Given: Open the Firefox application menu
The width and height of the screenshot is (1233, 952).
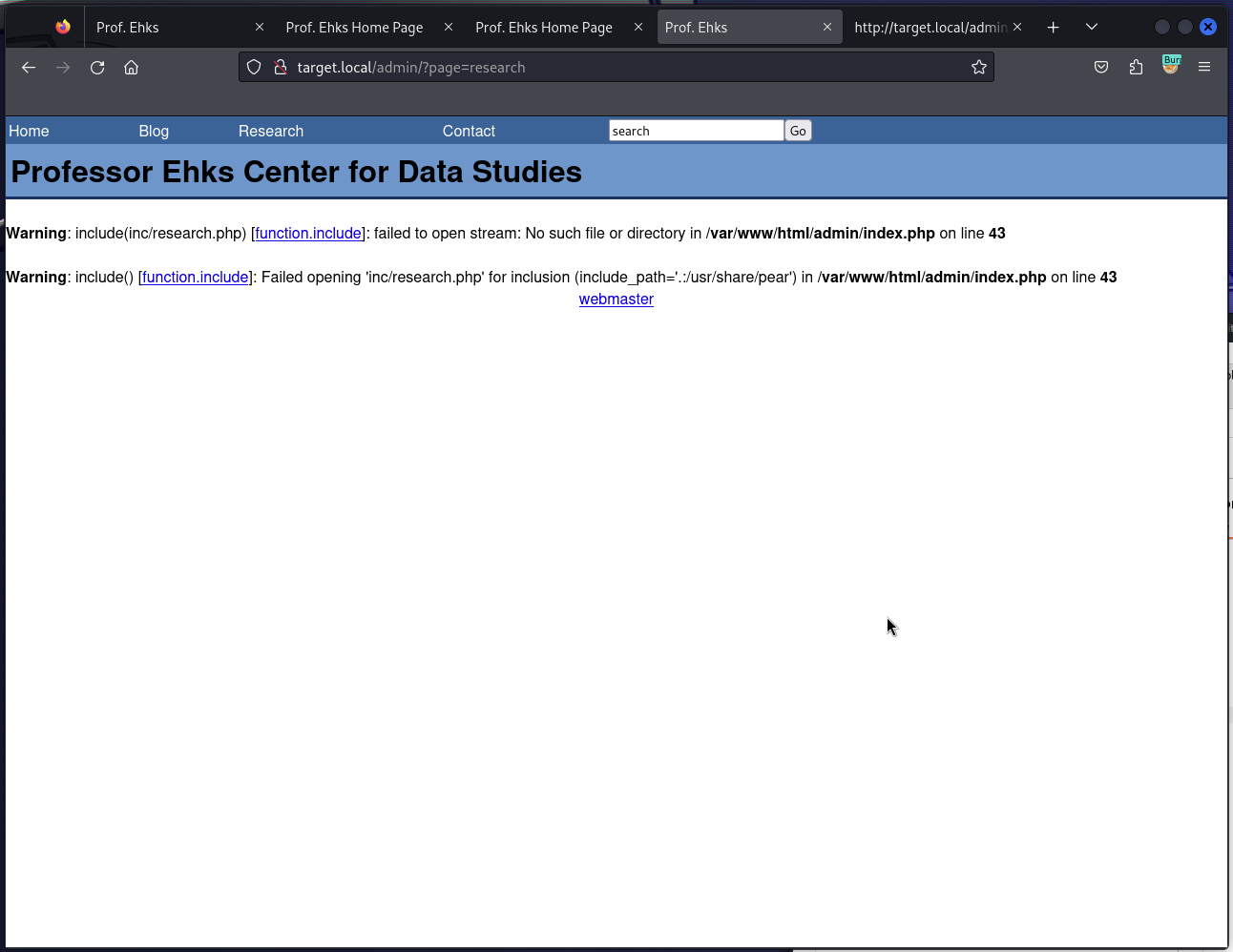Looking at the screenshot, I should 1204,67.
